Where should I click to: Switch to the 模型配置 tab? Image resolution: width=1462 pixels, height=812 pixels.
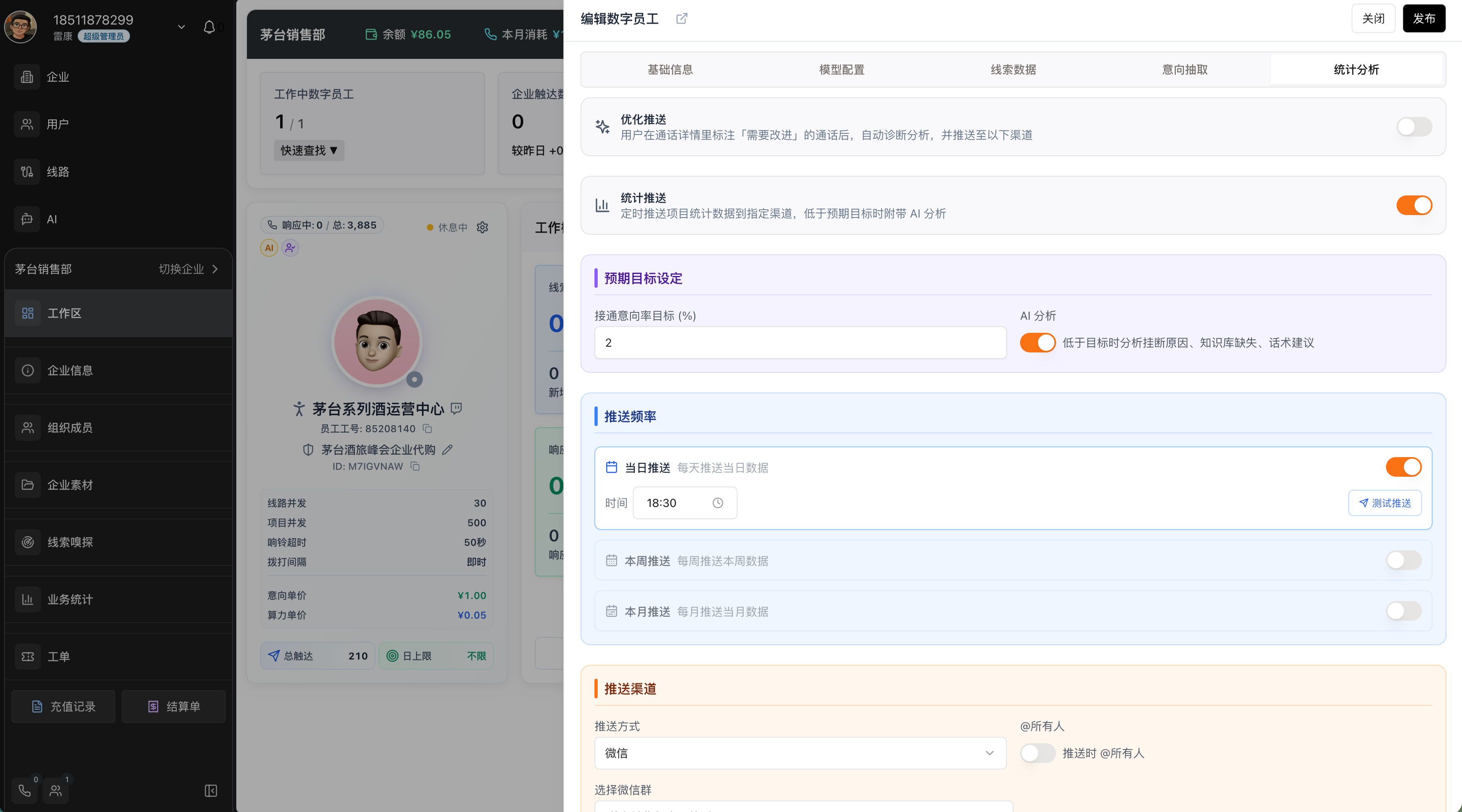tap(842, 70)
